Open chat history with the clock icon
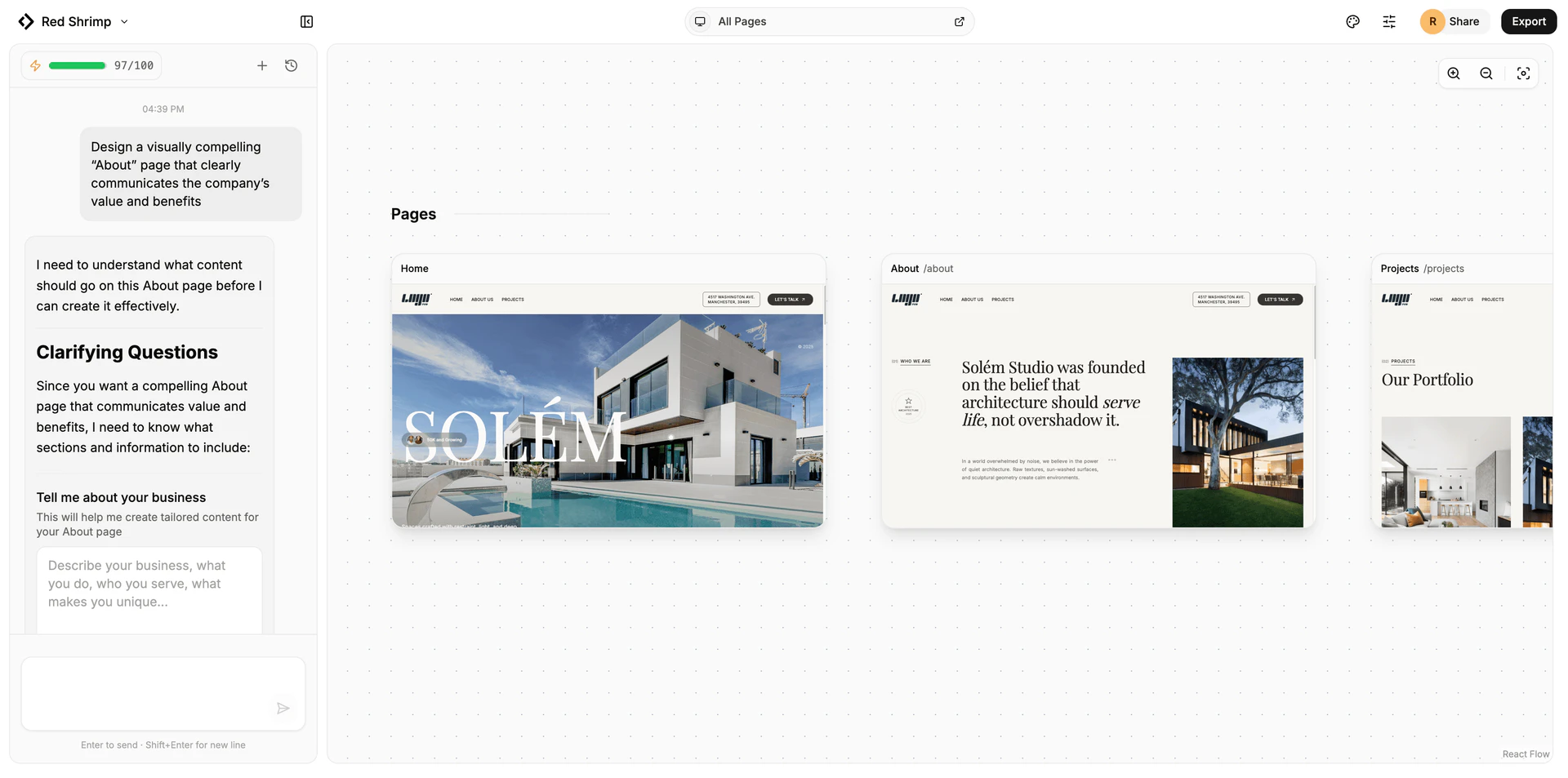 (292, 65)
